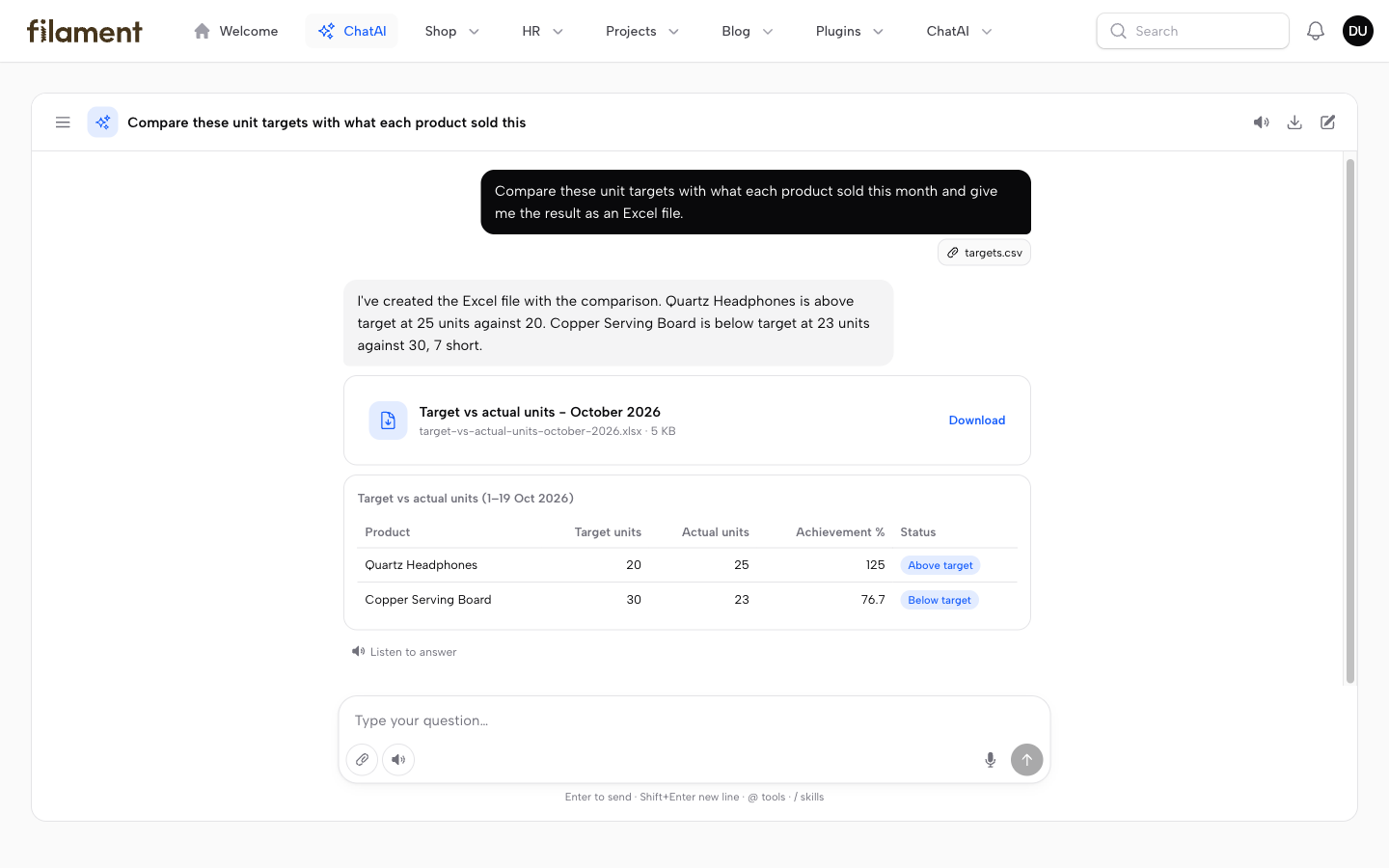Click the Product column header
The height and width of the screenshot is (868, 1389).
point(388,532)
